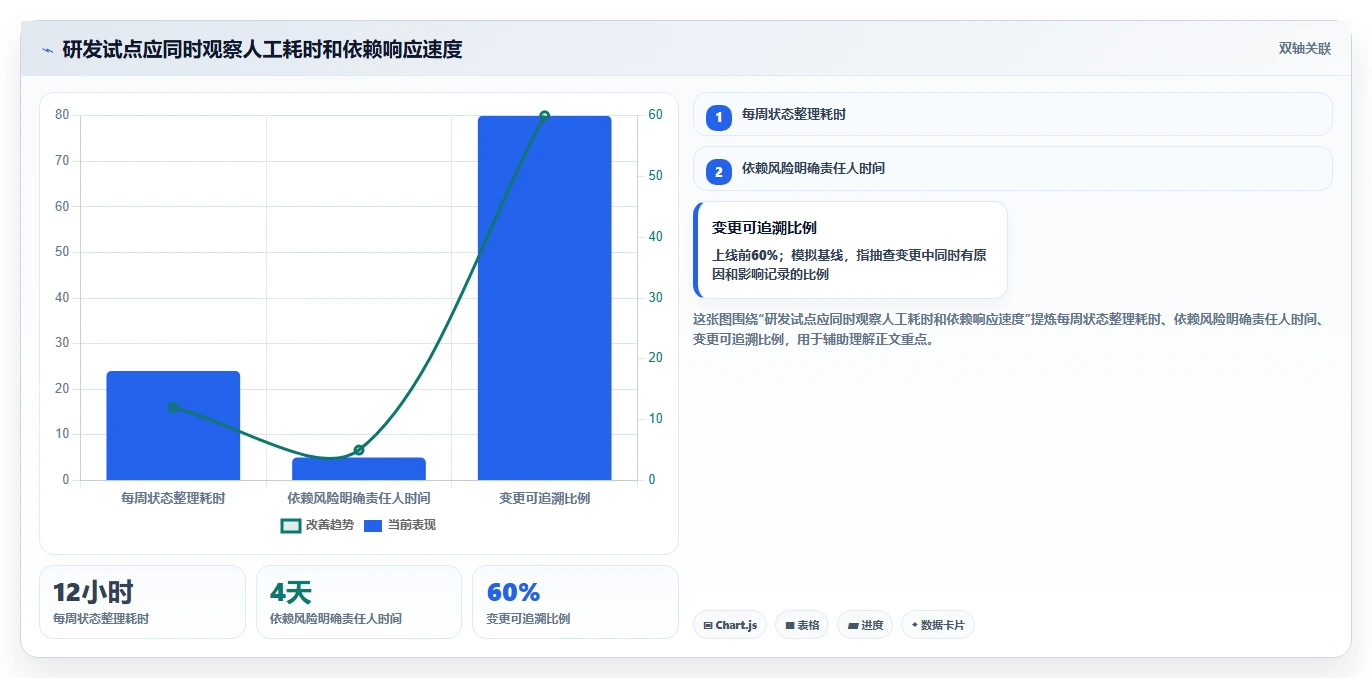Click the 数据卡片 tag

click(938, 625)
